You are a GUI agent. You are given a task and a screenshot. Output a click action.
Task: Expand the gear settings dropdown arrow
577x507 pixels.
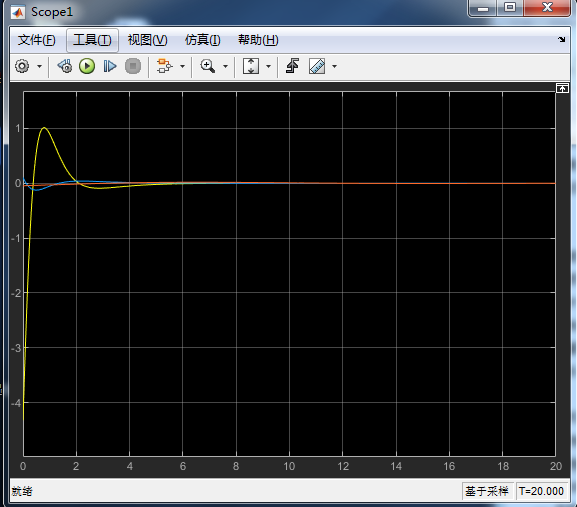click(x=39, y=67)
